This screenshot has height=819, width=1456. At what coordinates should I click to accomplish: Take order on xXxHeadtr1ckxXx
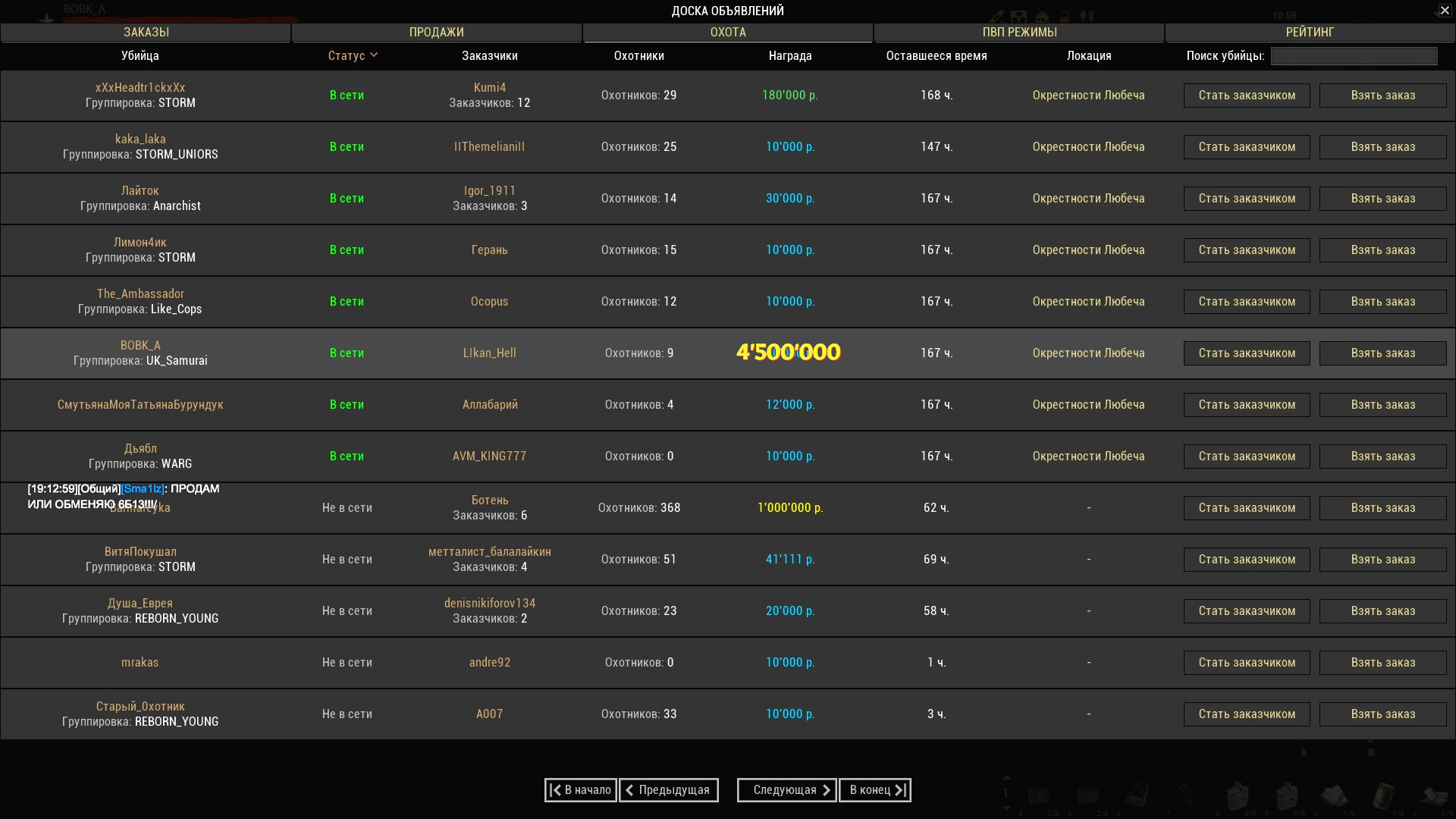click(x=1382, y=96)
